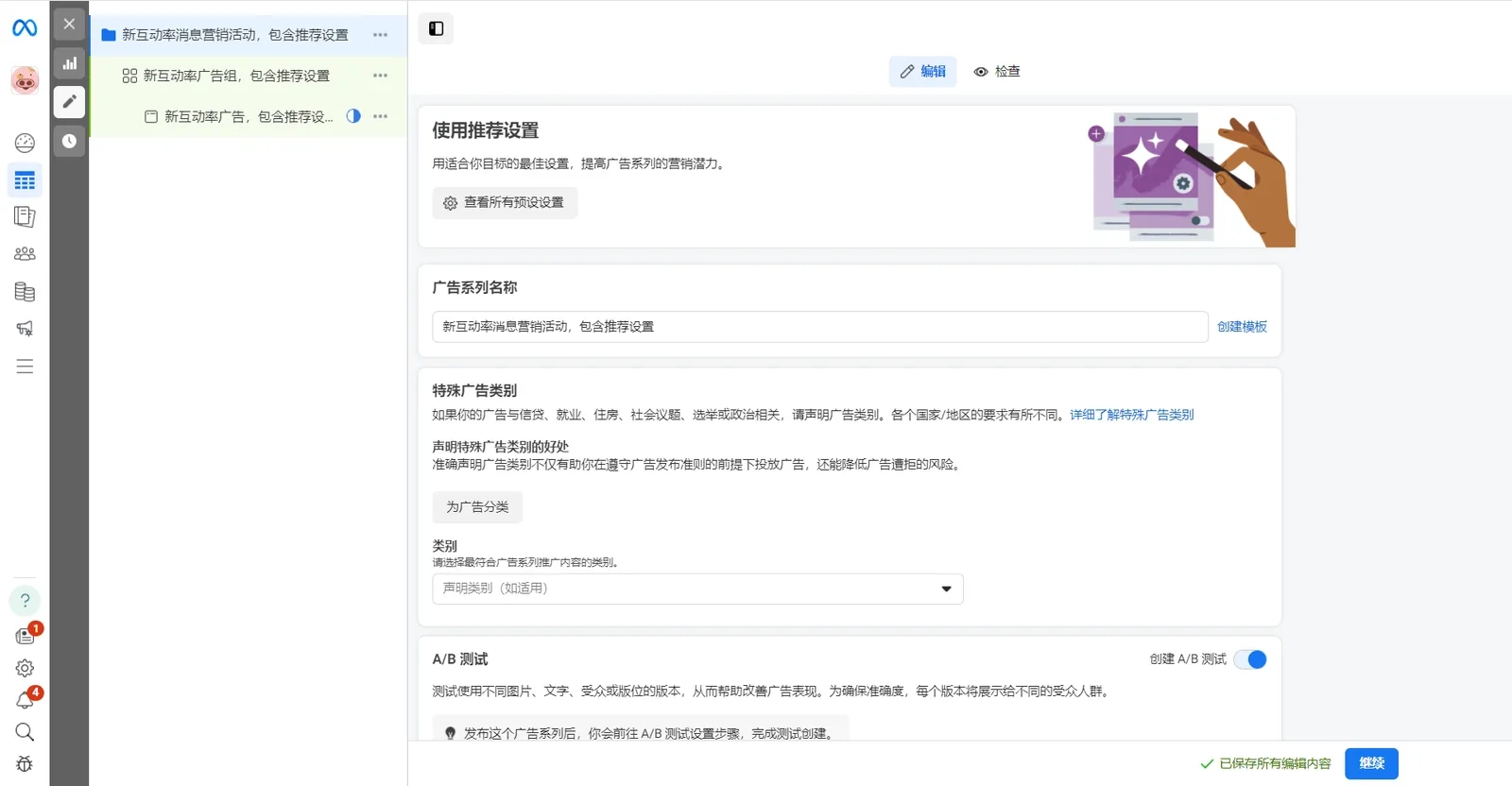This screenshot has height=786, width=1512.
Task: Open the Meta logo home icon
Action: tap(25, 28)
